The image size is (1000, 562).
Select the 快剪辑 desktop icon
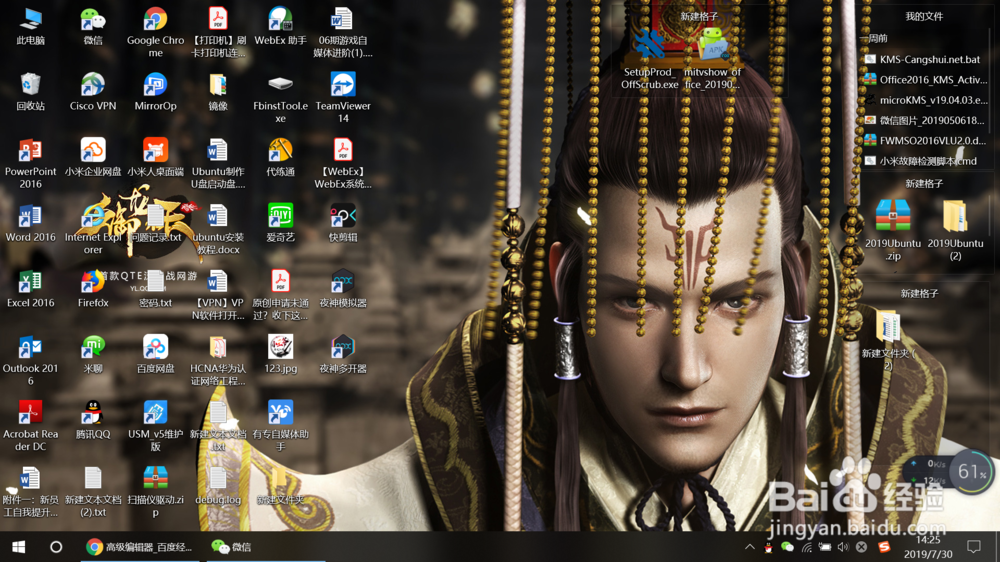tap(342, 224)
